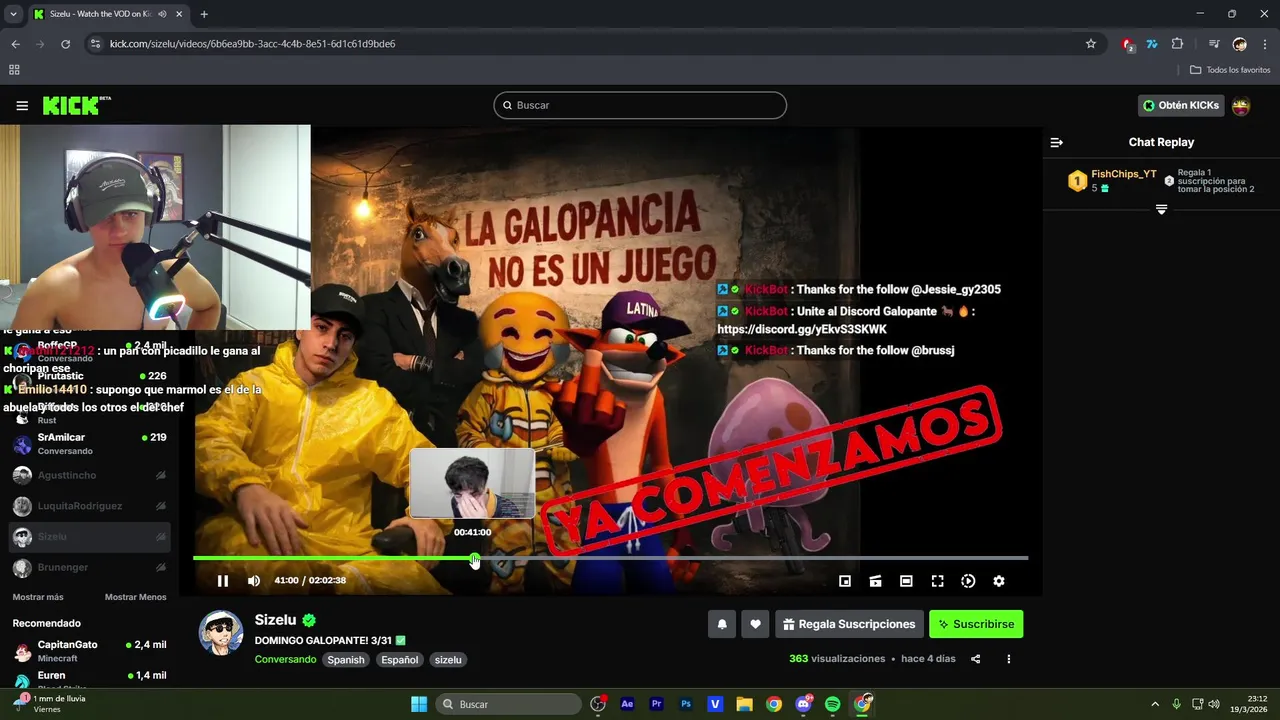Mute the video player volume

tap(254, 581)
